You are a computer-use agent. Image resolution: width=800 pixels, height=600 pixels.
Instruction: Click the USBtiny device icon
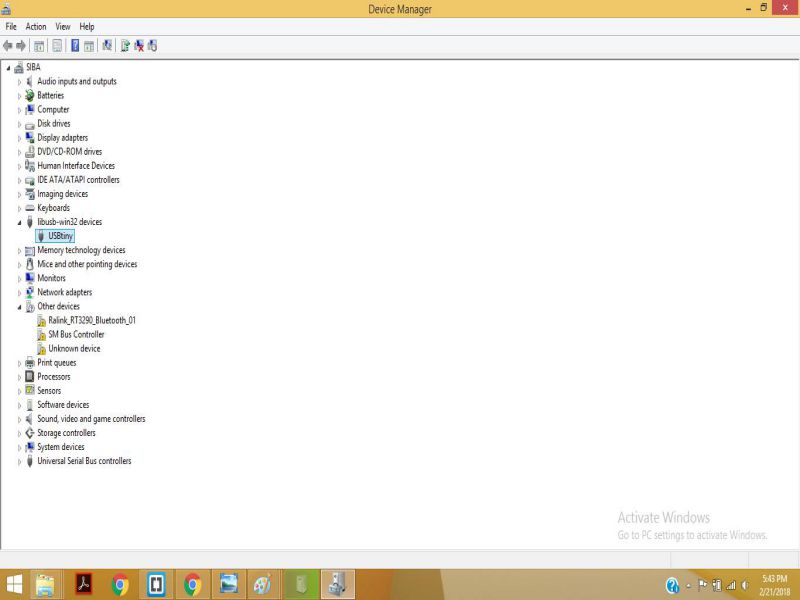coord(41,236)
